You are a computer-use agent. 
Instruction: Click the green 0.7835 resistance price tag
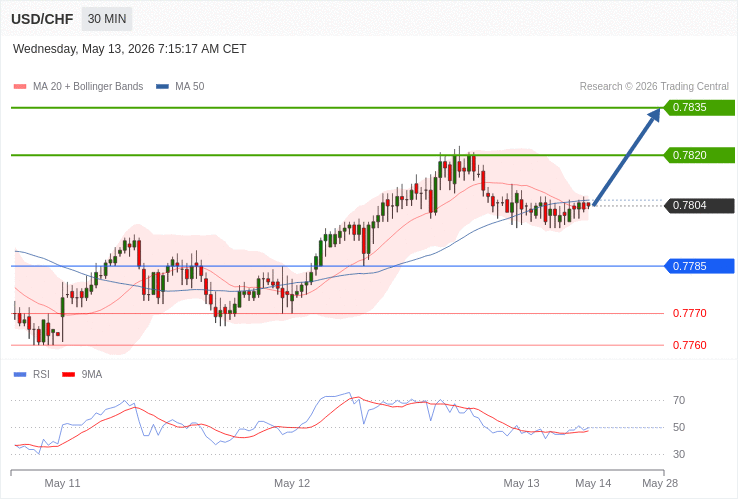click(699, 107)
